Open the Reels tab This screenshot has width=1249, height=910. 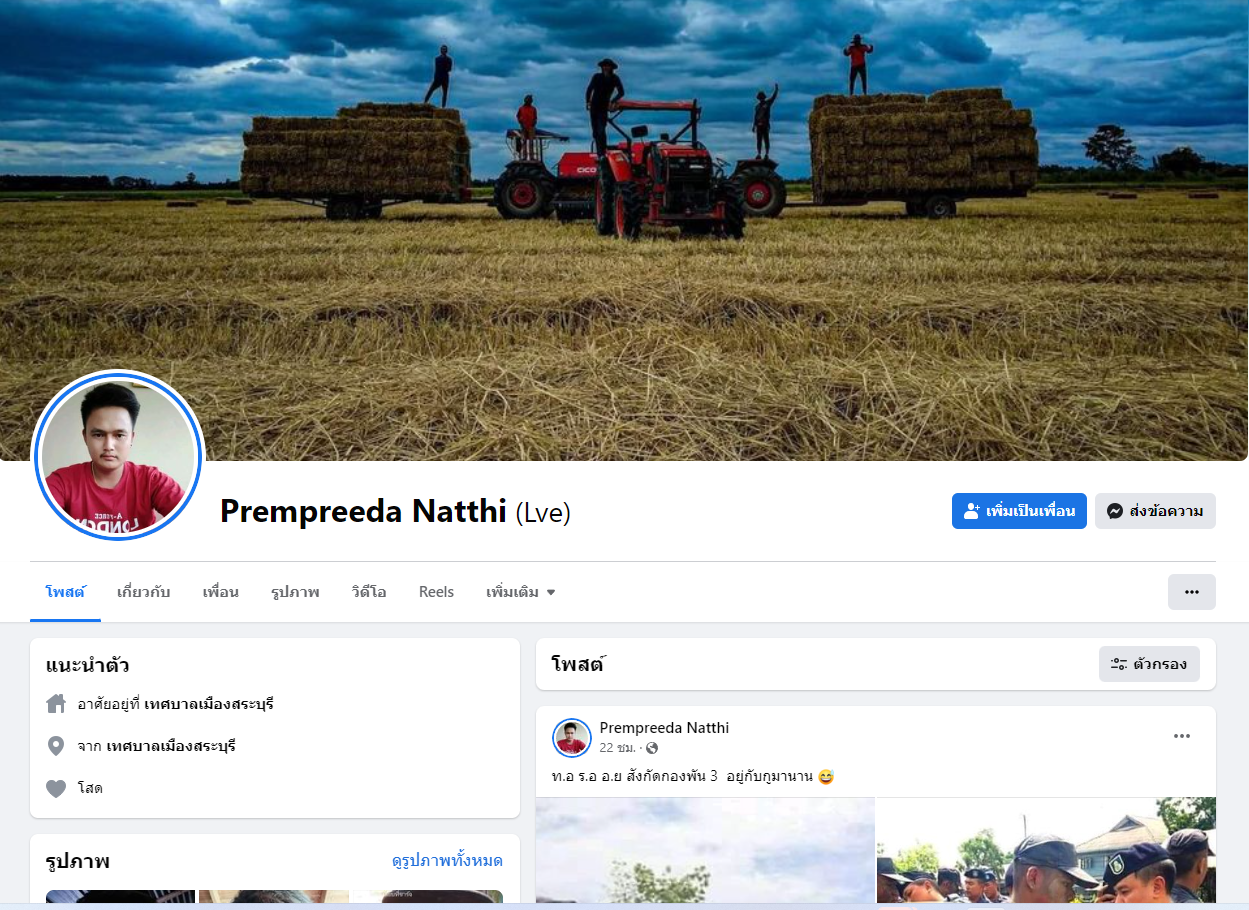pyautogui.click(x=436, y=592)
